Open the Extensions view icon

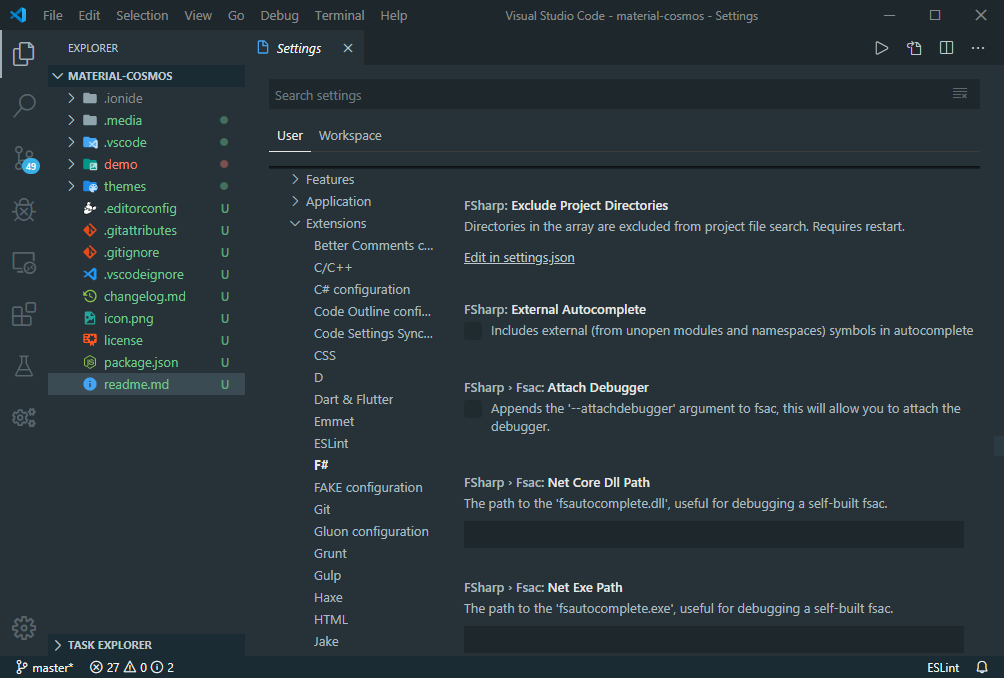24,314
